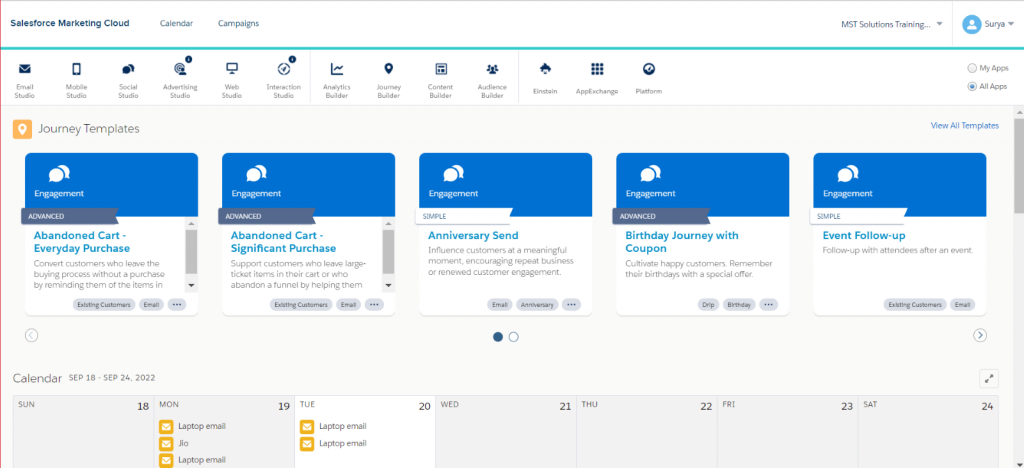Click Anniversary tag on Anniversary Send card
Viewport: 1024px width, 468px height.
(x=537, y=304)
